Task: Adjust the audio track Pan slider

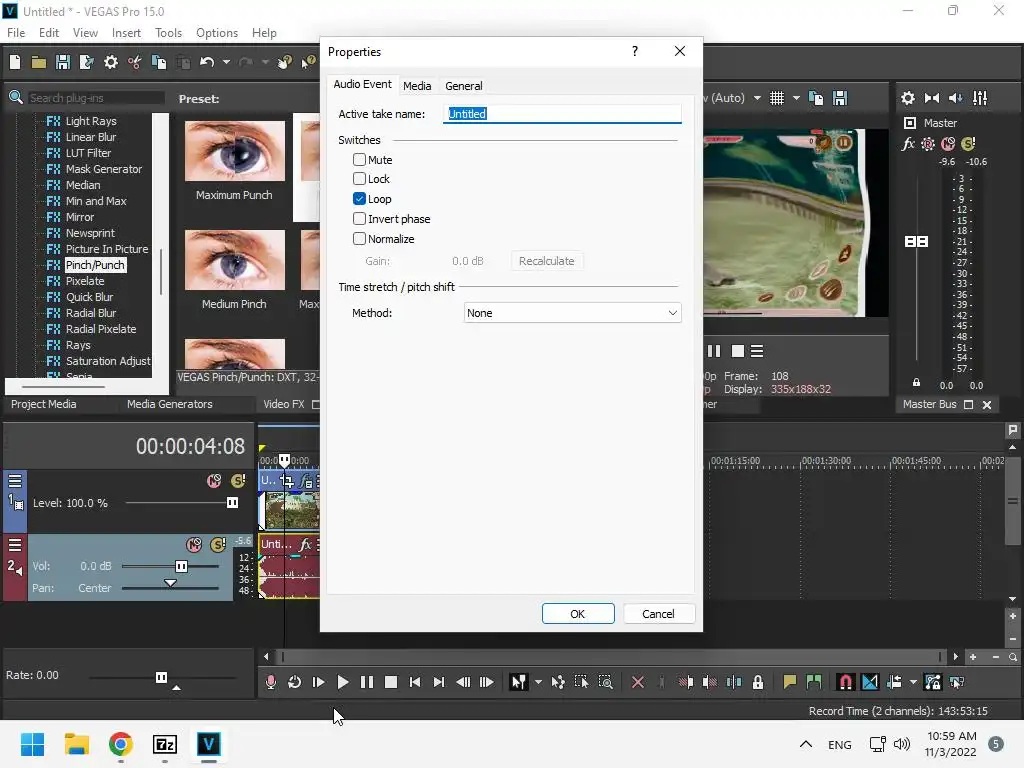Action: (170, 583)
